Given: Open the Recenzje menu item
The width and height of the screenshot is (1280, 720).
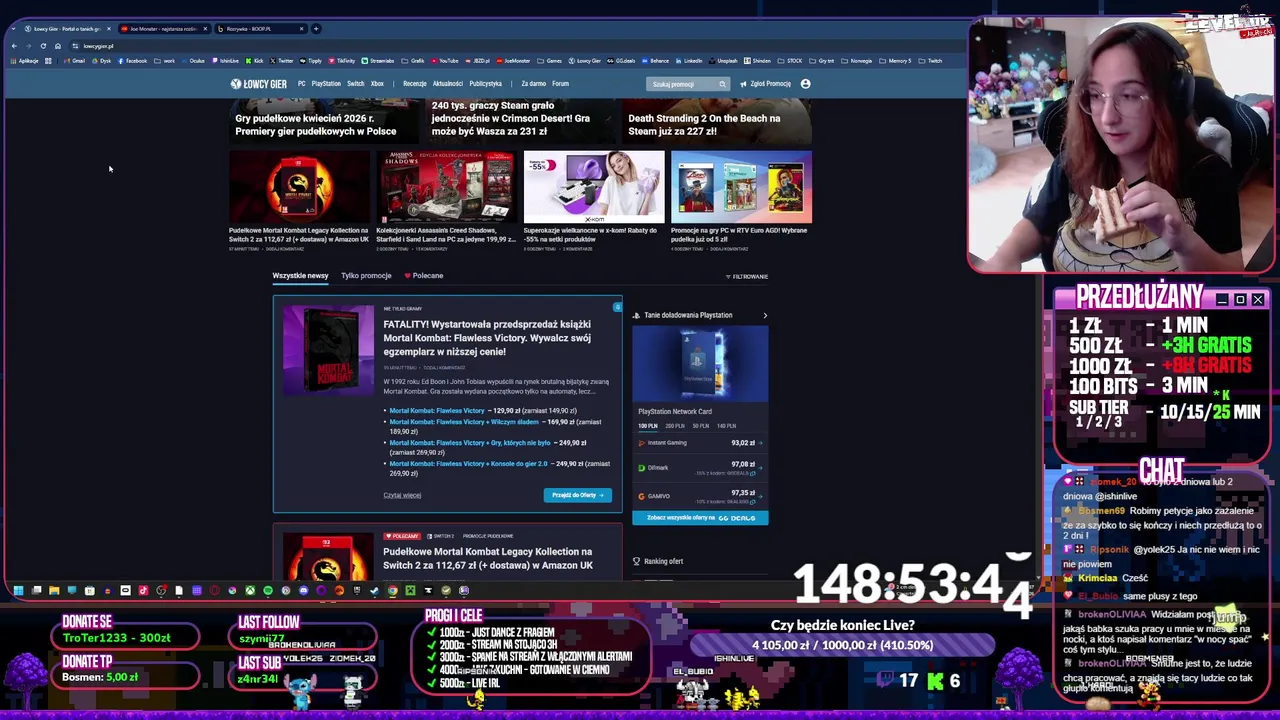Looking at the screenshot, I should pyautogui.click(x=414, y=84).
